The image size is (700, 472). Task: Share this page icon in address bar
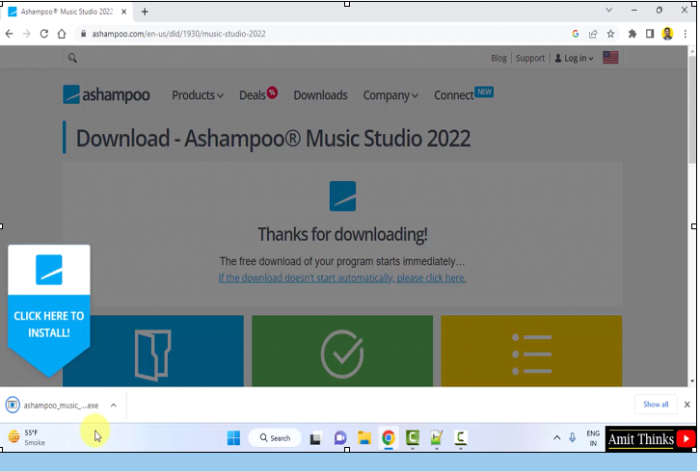pyautogui.click(x=593, y=34)
